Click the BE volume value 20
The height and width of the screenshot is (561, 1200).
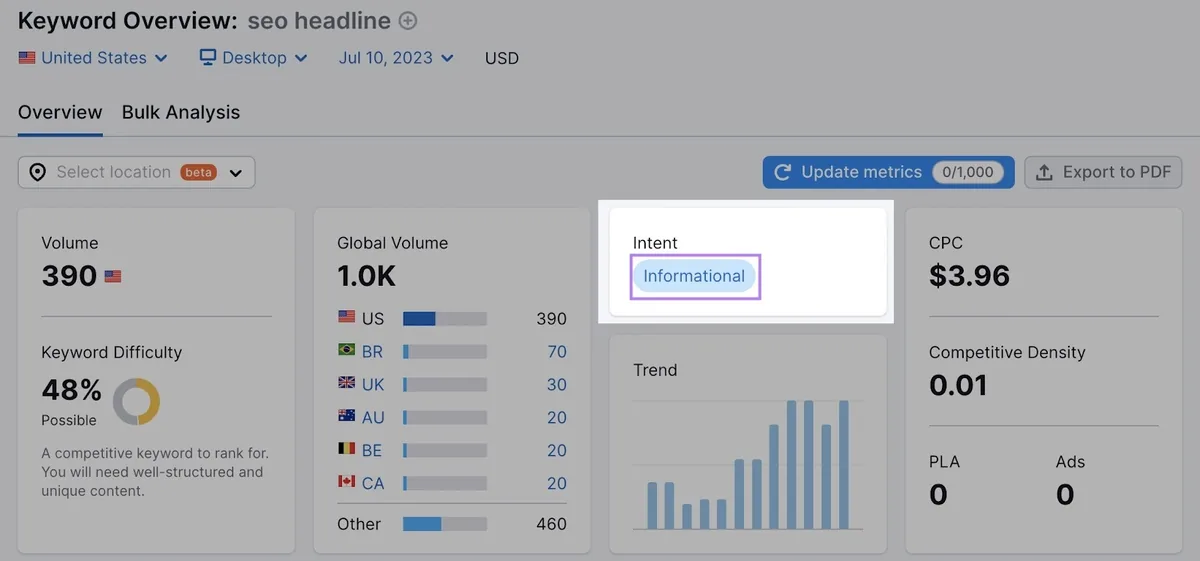tap(557, 451)
